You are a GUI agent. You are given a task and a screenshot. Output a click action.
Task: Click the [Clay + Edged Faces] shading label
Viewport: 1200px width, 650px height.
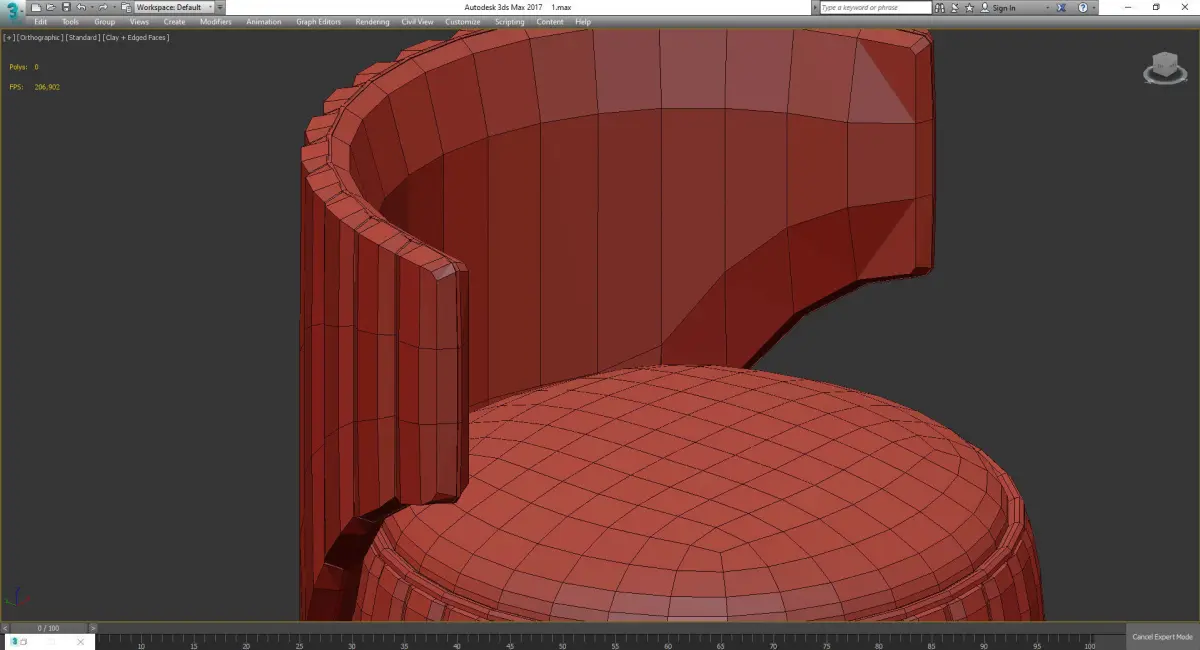point(135,37)
